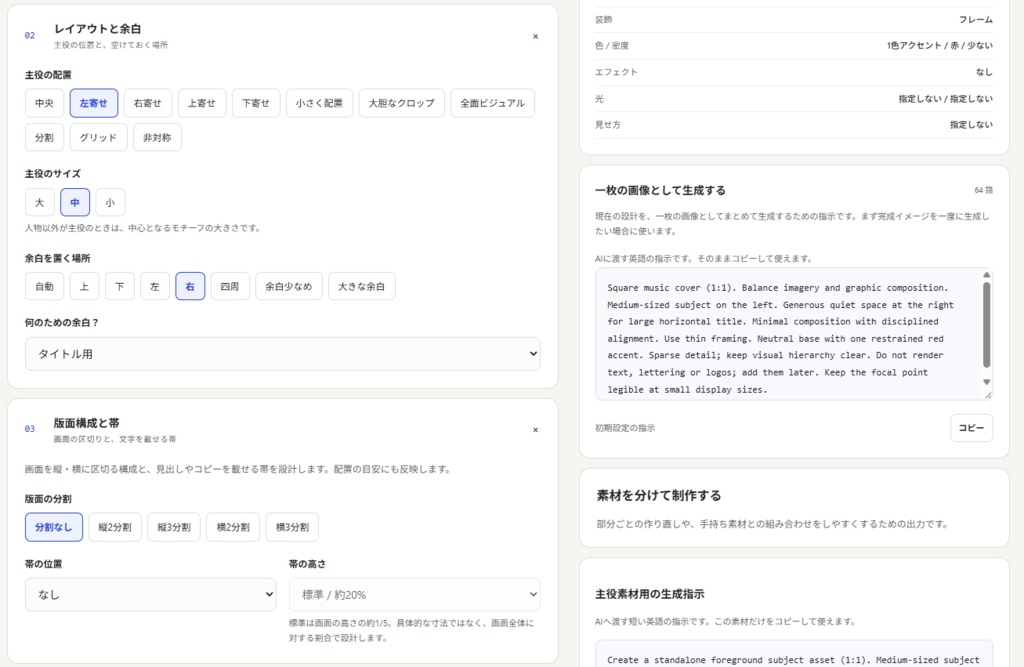Choose 余白少なめ margin option

click(289, 287)
